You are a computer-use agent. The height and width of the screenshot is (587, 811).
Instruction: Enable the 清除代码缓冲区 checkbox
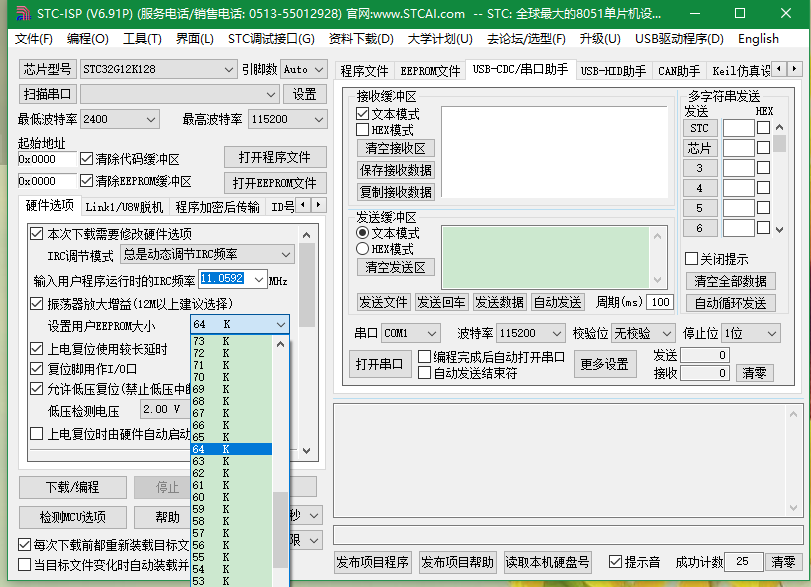(86, 159)
